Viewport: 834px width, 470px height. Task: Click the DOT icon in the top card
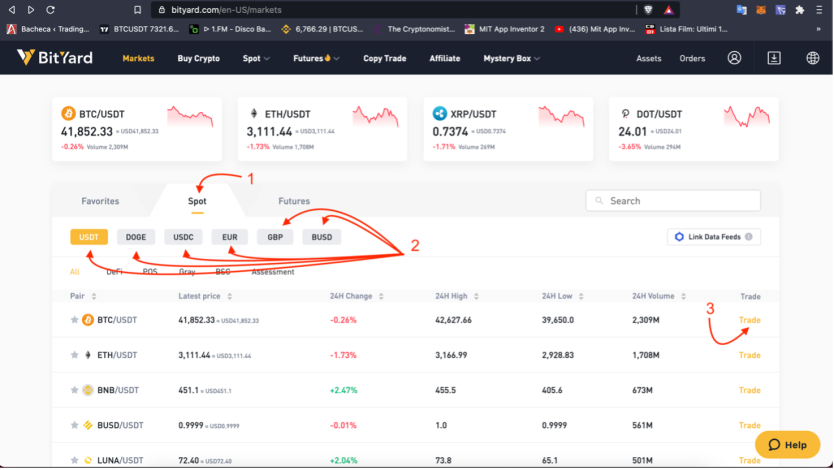tap(626, 113)
